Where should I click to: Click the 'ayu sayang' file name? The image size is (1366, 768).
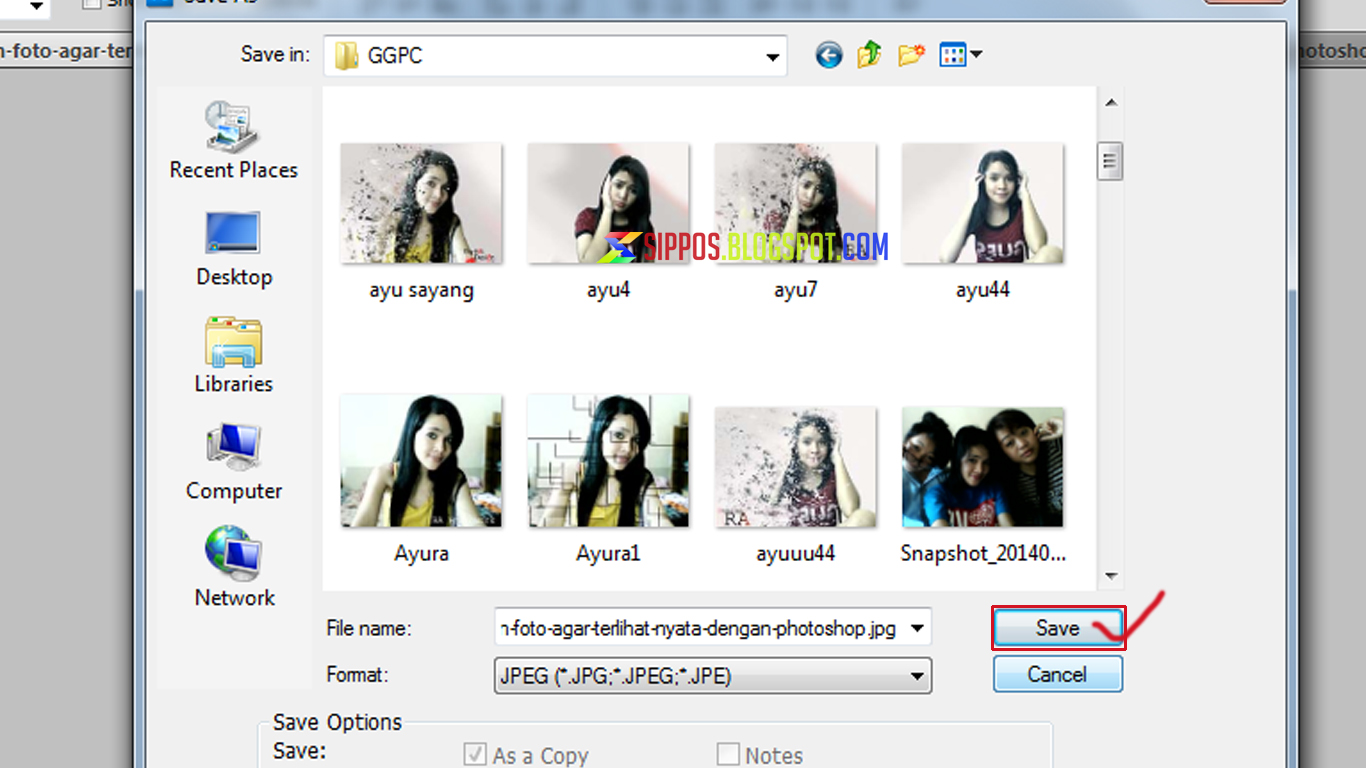421,291
